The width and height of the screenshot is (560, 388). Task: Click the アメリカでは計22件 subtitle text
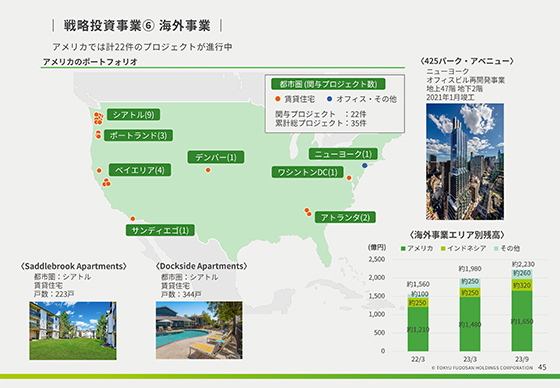[x=142, y=47]
